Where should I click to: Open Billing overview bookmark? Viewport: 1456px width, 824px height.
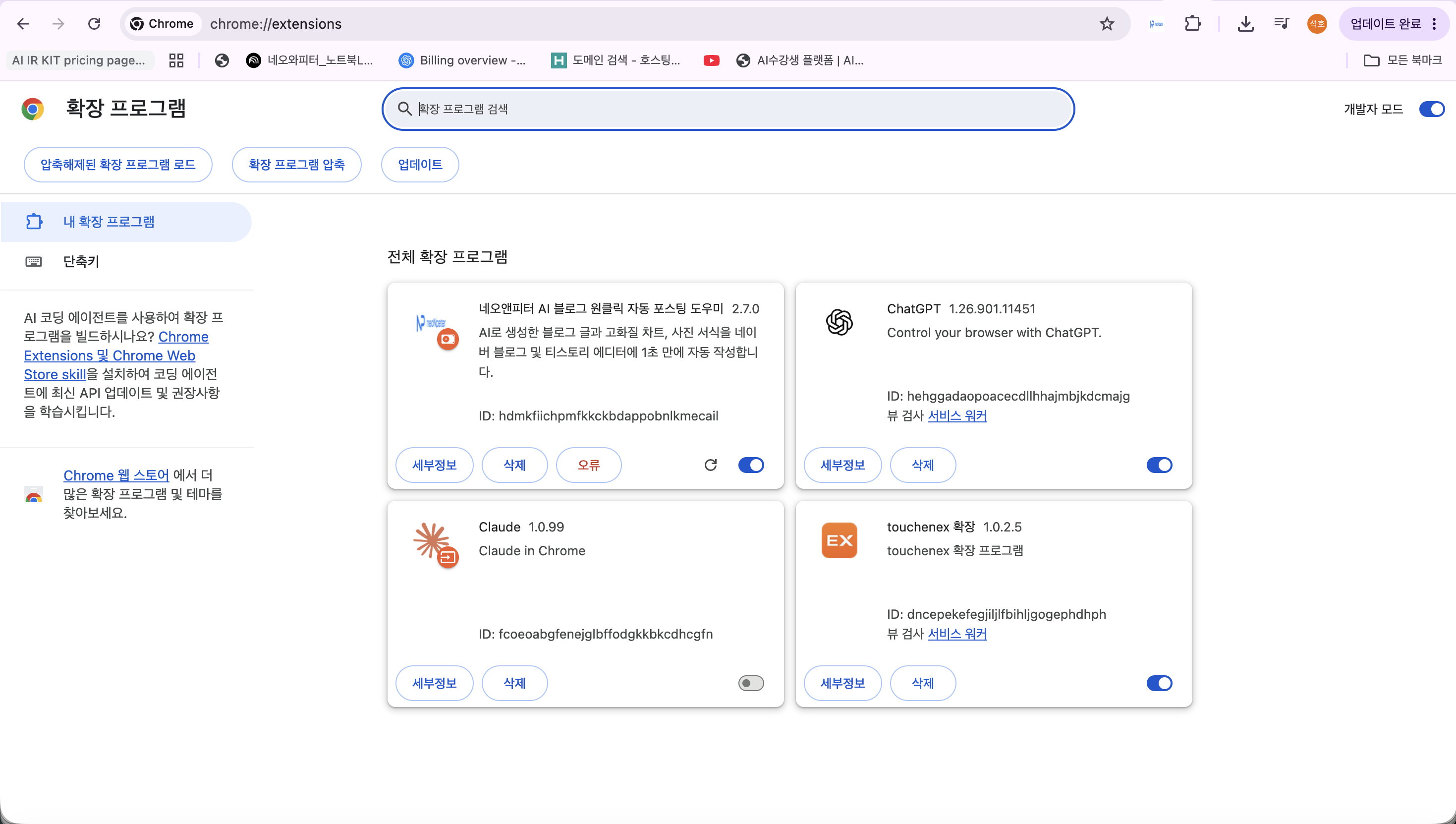click(x=462, y=60)
